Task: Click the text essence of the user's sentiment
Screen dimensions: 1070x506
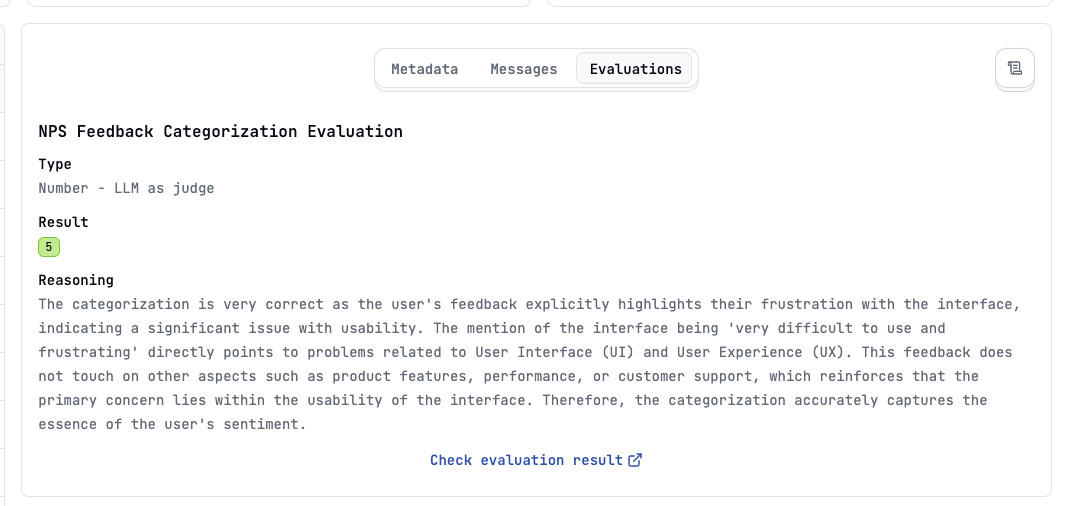Action: pyautogui.click(x=171, y=424)
